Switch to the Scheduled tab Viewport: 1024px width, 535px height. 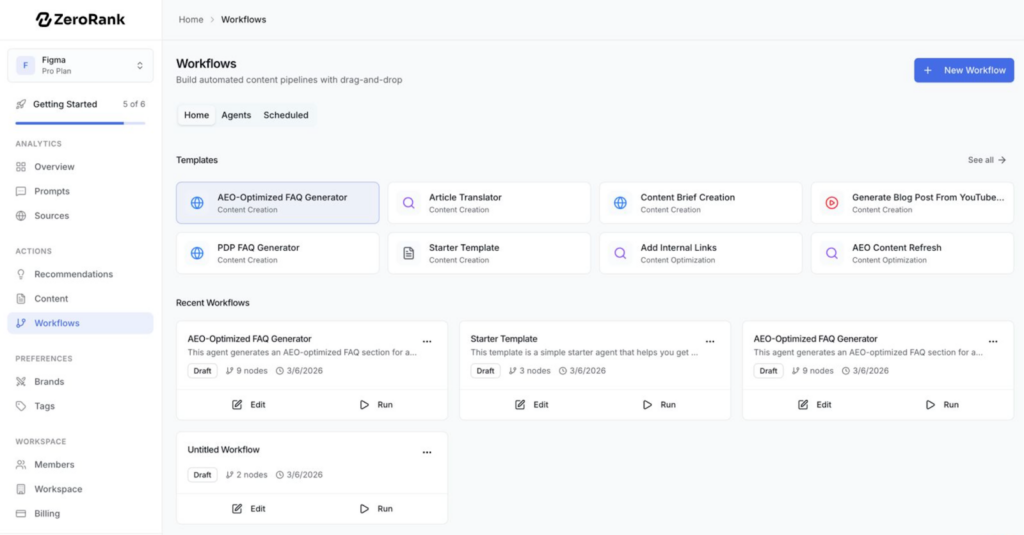point(286,115)
